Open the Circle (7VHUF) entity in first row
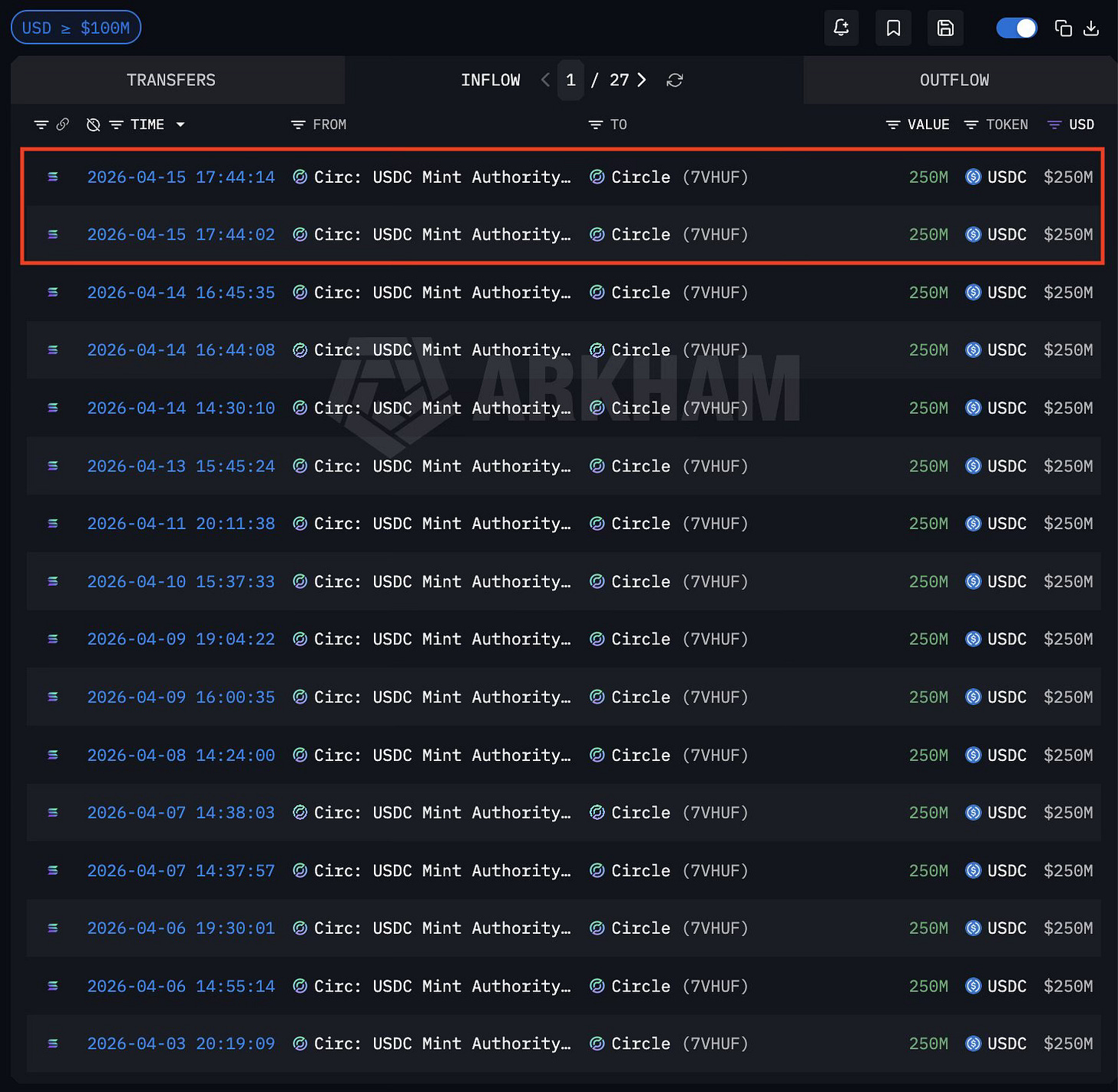This screenshot has height=1092, width=1118. [669, 177]
